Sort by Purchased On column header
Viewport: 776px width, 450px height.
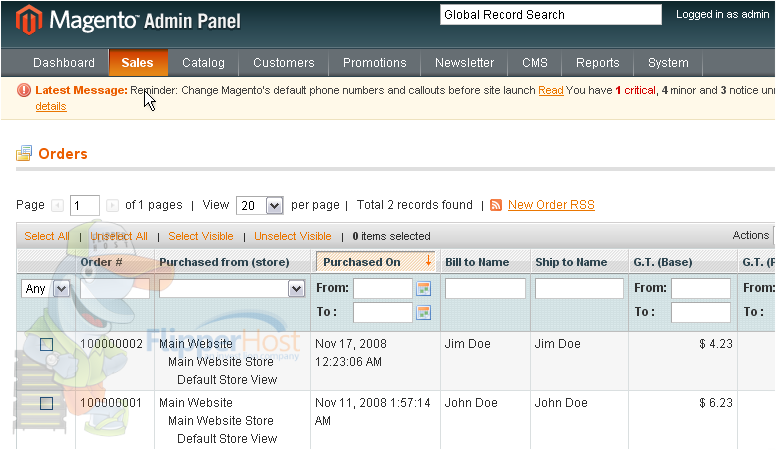362,262
